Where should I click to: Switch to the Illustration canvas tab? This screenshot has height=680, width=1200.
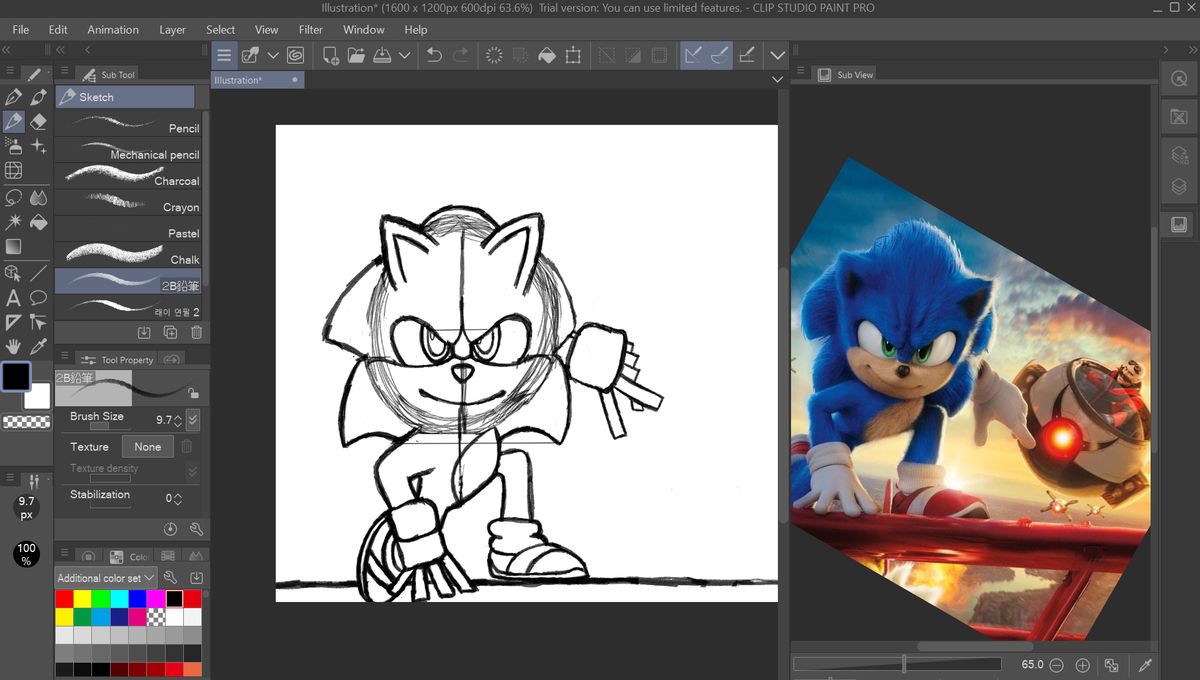[x=256, y=80]
